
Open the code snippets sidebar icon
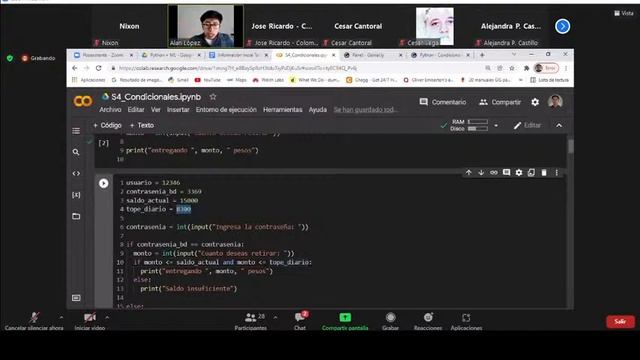tap(76, 173)
